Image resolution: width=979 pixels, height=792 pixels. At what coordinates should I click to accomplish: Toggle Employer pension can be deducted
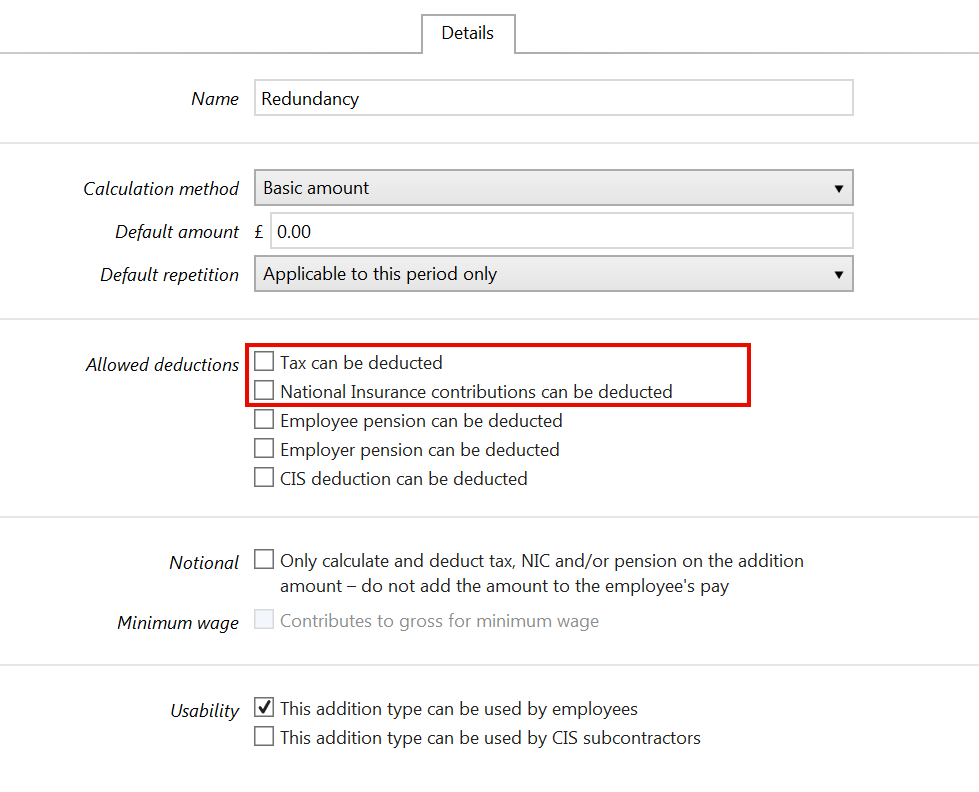pyautogui.click(x=264, y=449)
